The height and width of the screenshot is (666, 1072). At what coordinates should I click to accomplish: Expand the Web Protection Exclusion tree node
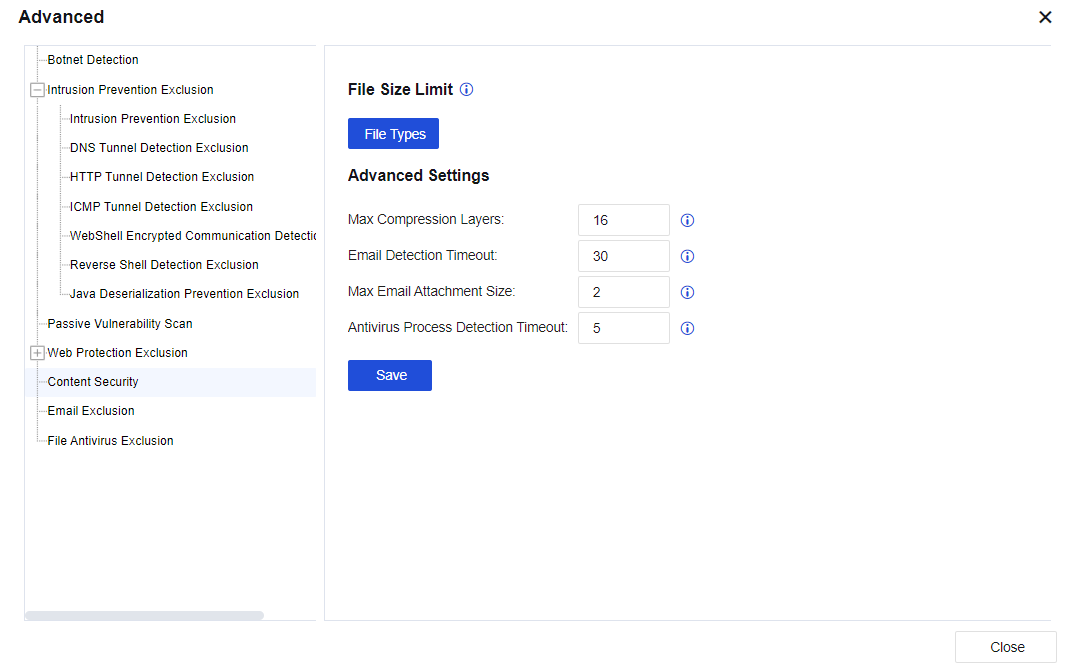pos(38,353)
